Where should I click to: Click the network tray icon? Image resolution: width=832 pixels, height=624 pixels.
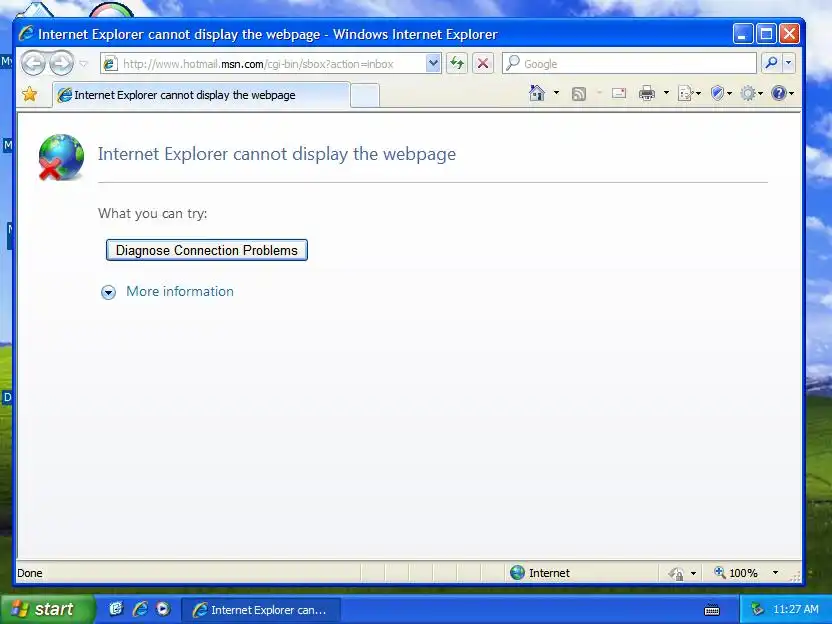pos(758,609)
